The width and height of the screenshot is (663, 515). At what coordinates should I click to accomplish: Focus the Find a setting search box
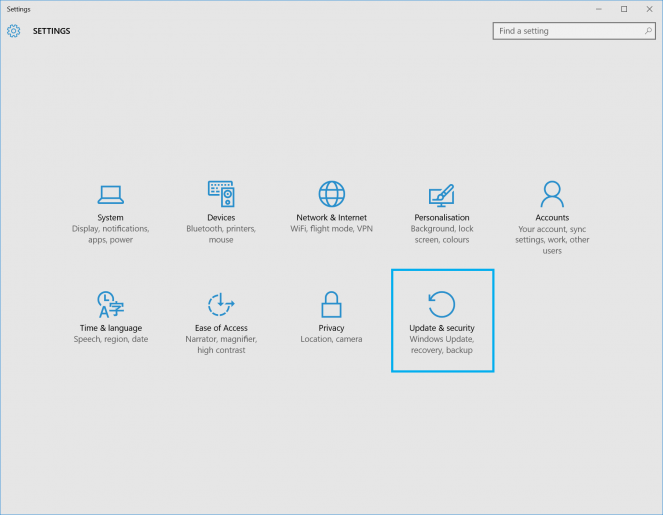click(x=574, y=31)
